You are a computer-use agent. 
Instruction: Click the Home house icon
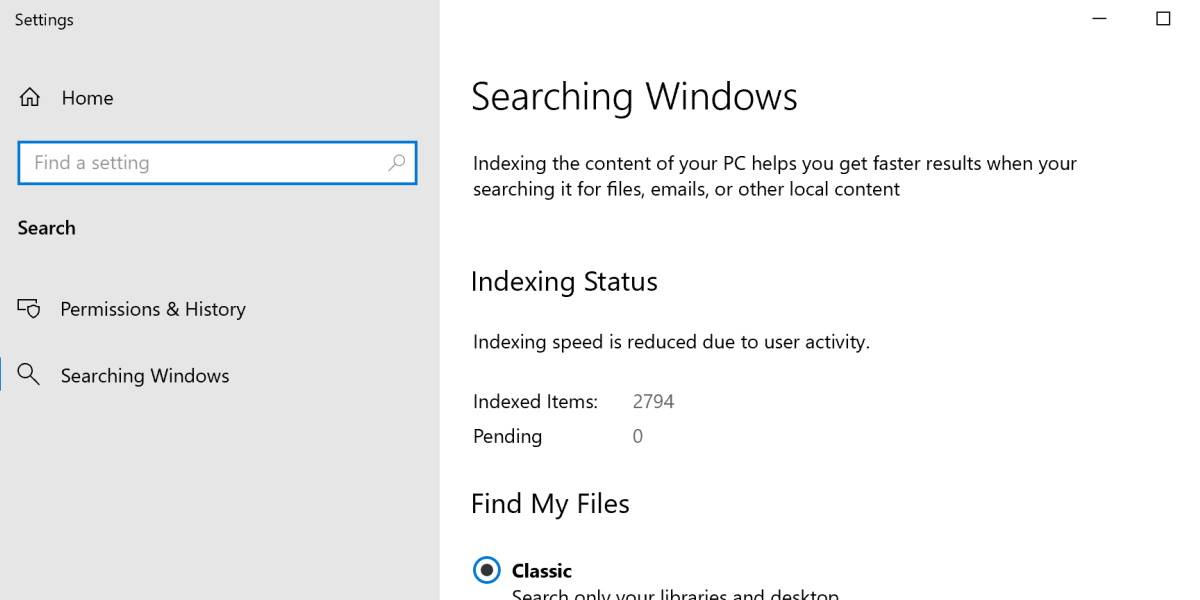(x=30, y=98)
